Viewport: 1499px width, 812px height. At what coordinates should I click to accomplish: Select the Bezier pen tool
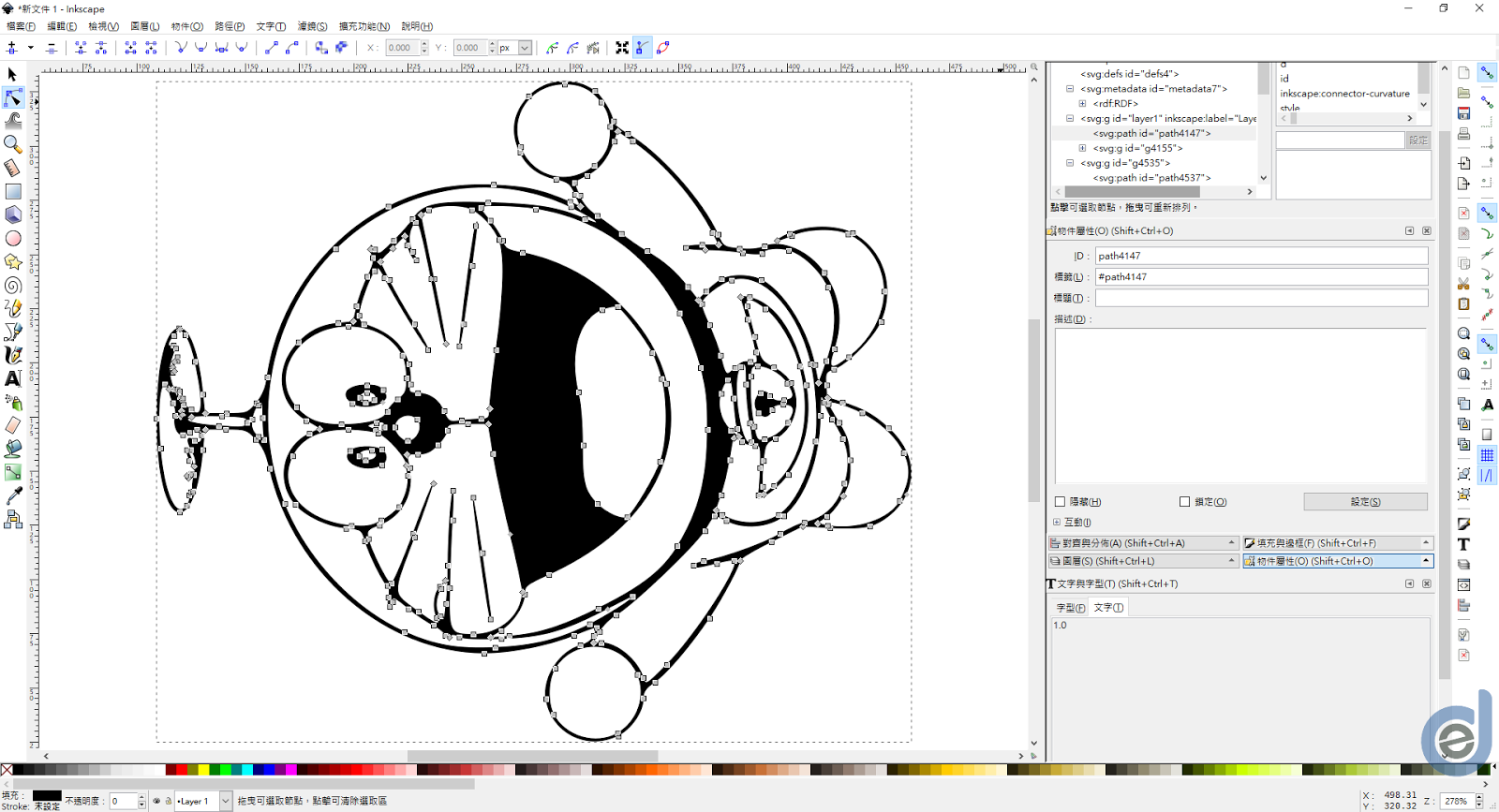point(13,332)
